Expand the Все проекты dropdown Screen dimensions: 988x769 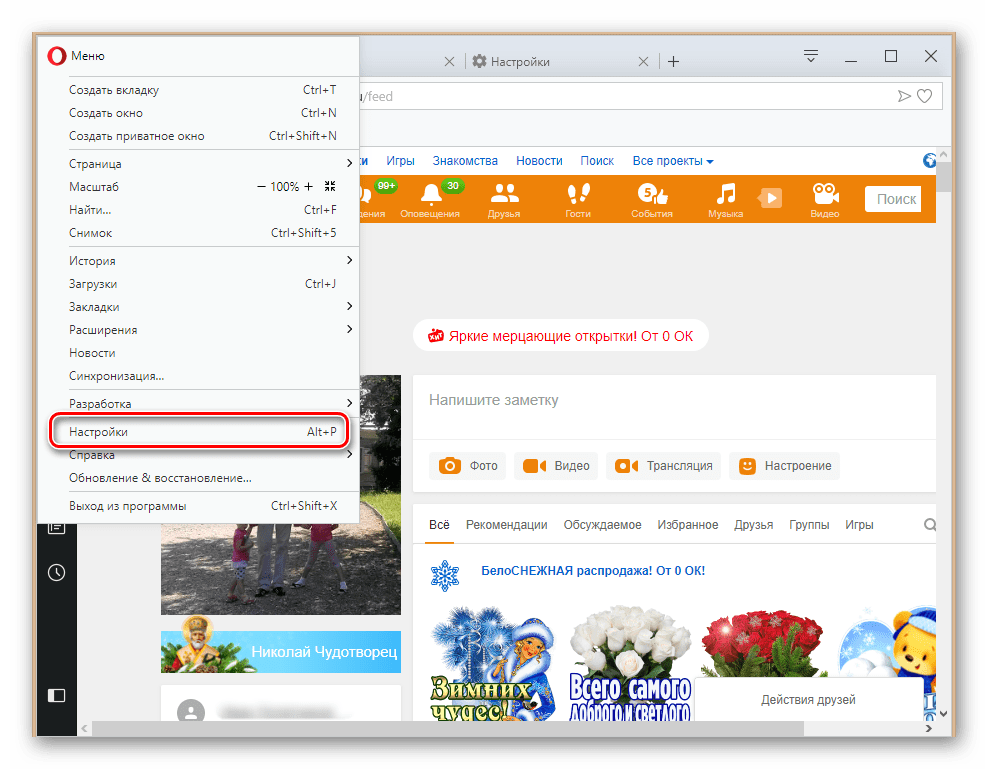tap(673, 161)
